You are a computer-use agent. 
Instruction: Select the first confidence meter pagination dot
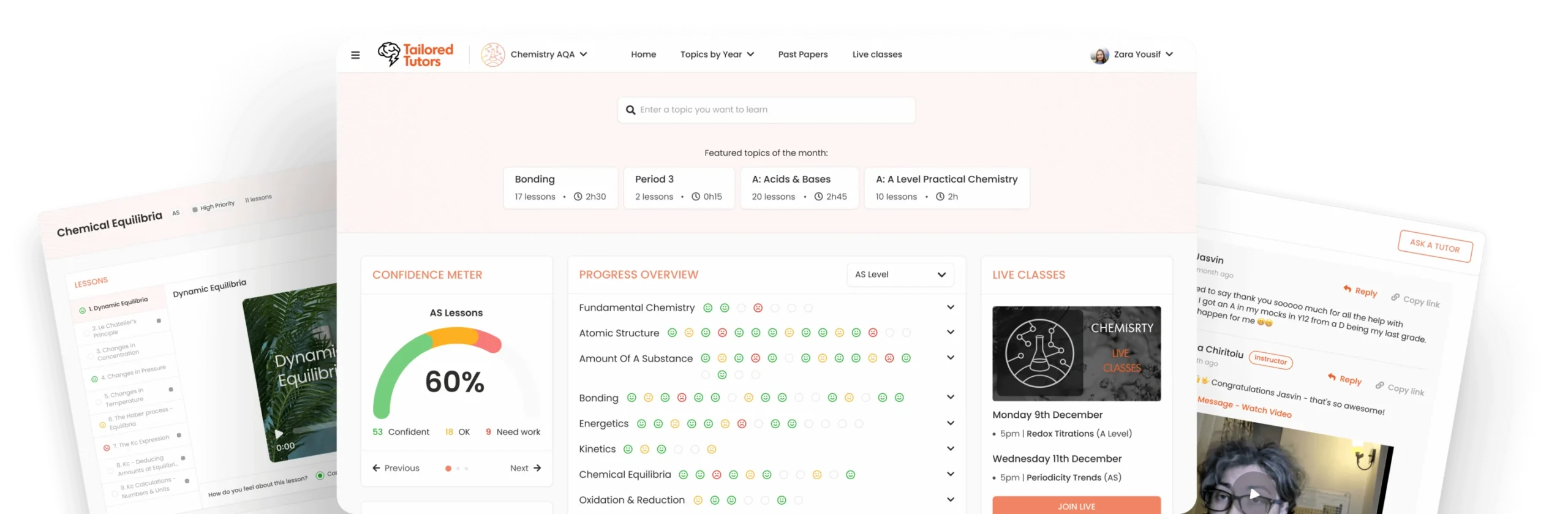tap(448, 469)
